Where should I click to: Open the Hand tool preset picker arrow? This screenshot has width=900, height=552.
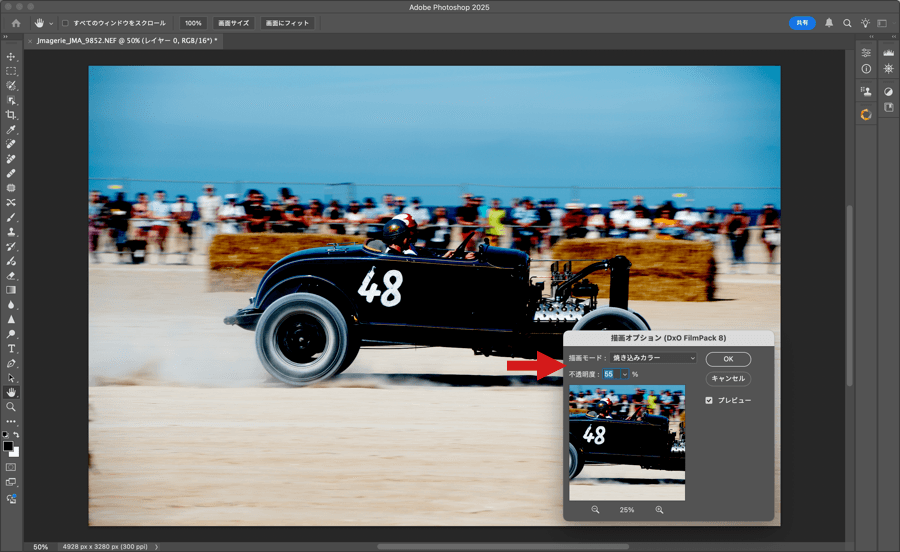click(x=51, y=23)
